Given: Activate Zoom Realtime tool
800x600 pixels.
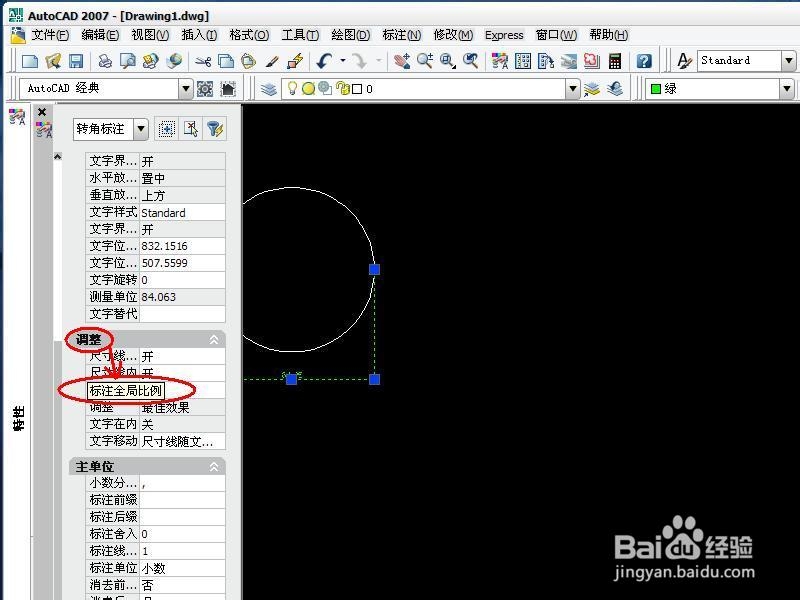Looking at the screenshot, I should click(424, 61).
